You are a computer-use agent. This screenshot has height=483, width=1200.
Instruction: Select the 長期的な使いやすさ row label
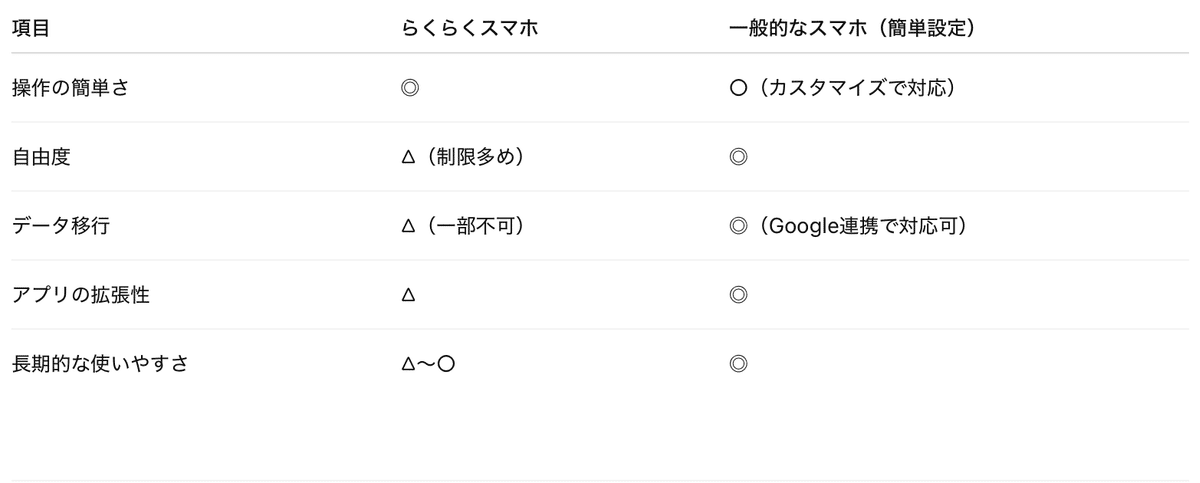point(99,364)
